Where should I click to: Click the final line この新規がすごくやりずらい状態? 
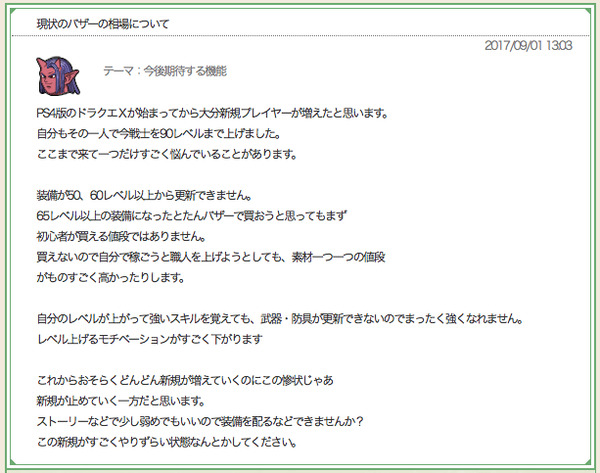(x=167, y=442)
